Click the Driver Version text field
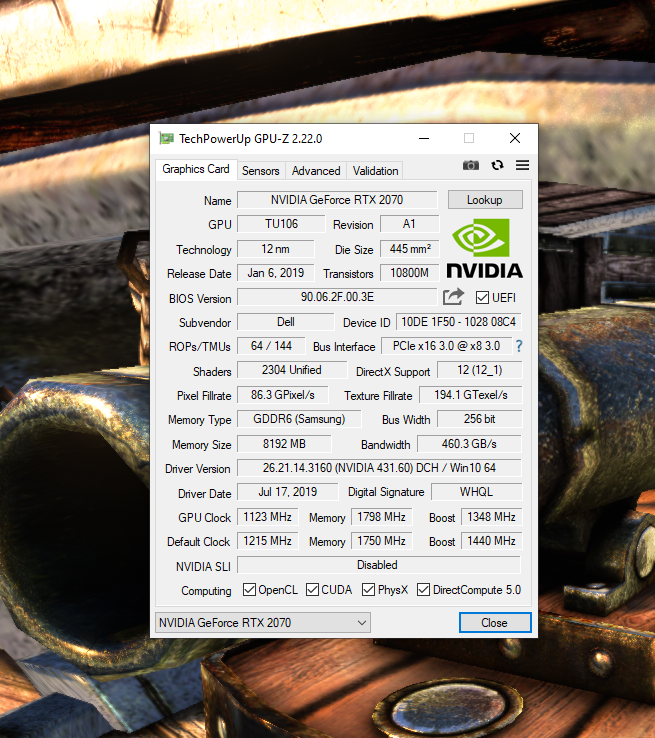The width and height of the screenshot is (655, 738). tap(379, 469)
